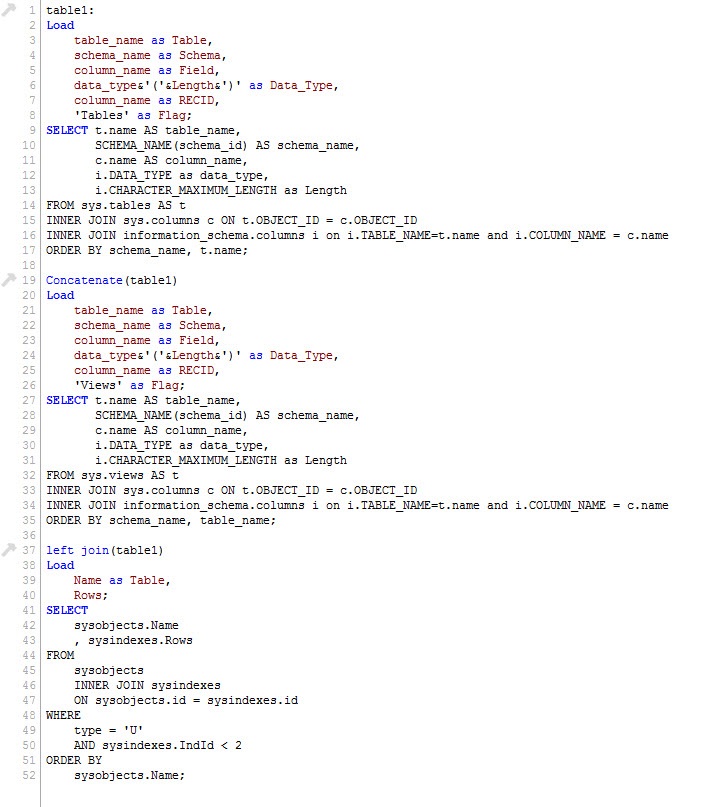Click 'AND sysindexes.IndId < 2' line
Screen dimensions: 706x807
(x=157, y=745)
